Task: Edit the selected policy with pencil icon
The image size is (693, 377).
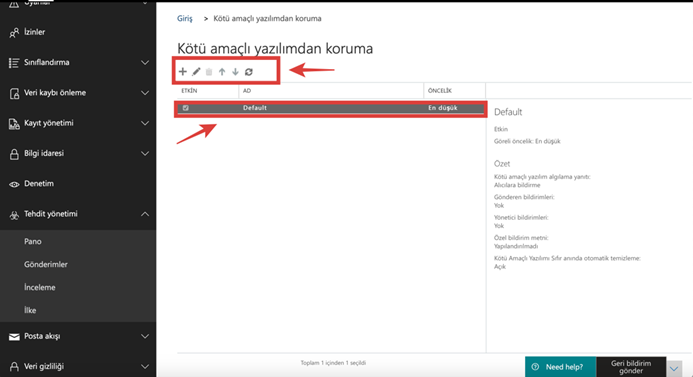Action: click(x=196, y=72)
